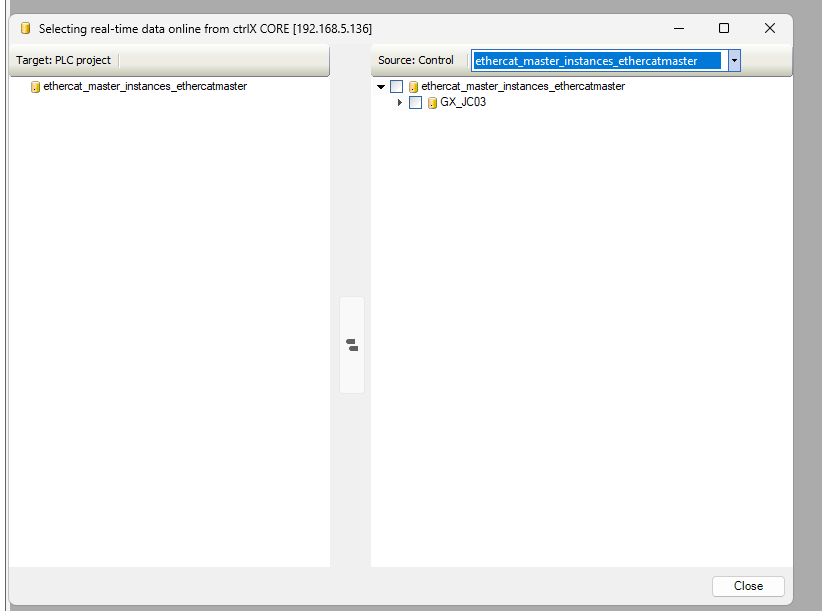822x611 pixels.
Task: Tick the GX_JC03 checkbox
Action: pyautogui.click(x=415, y=102)
